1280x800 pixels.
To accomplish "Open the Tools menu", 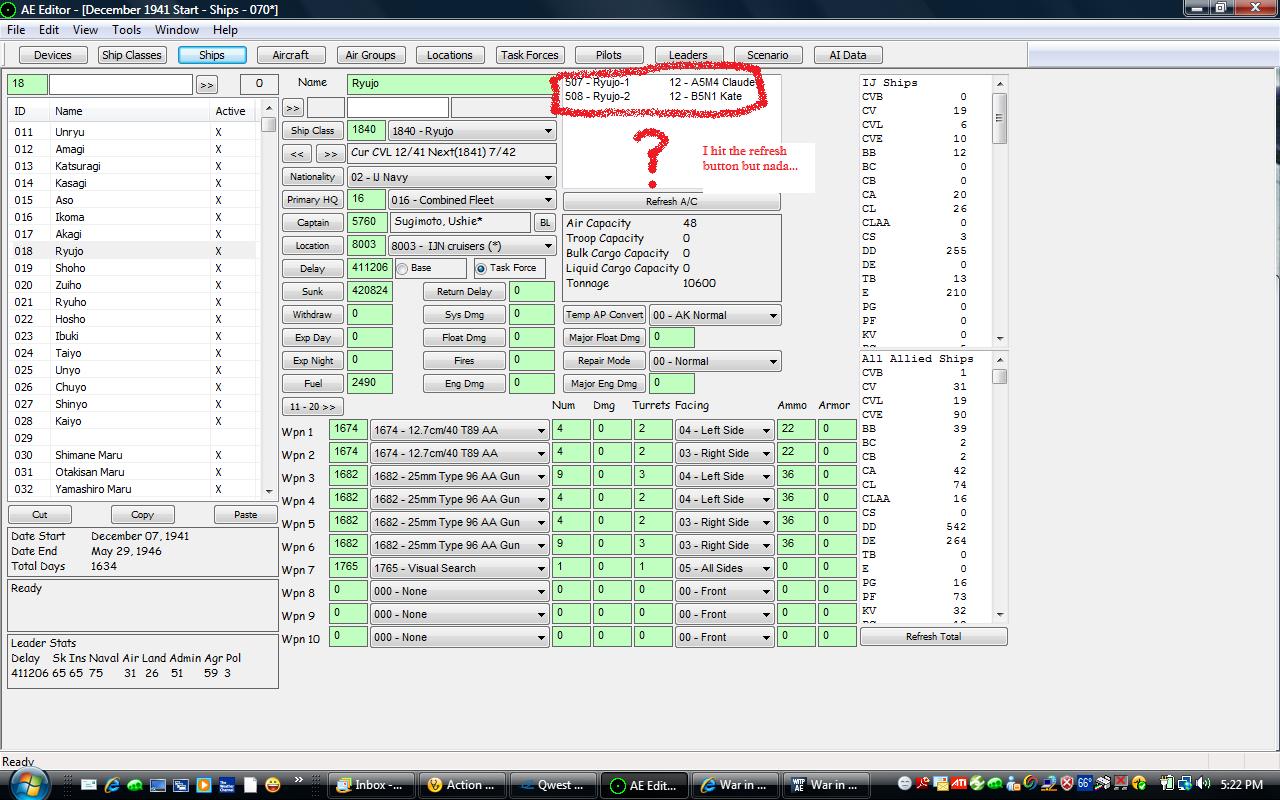I will 126,30.
